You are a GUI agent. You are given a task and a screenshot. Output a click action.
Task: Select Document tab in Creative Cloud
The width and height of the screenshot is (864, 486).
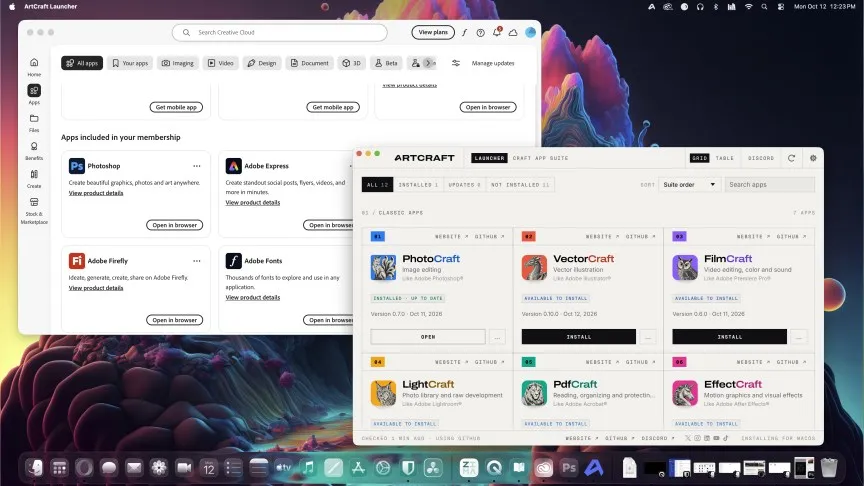tap(310, 63)
